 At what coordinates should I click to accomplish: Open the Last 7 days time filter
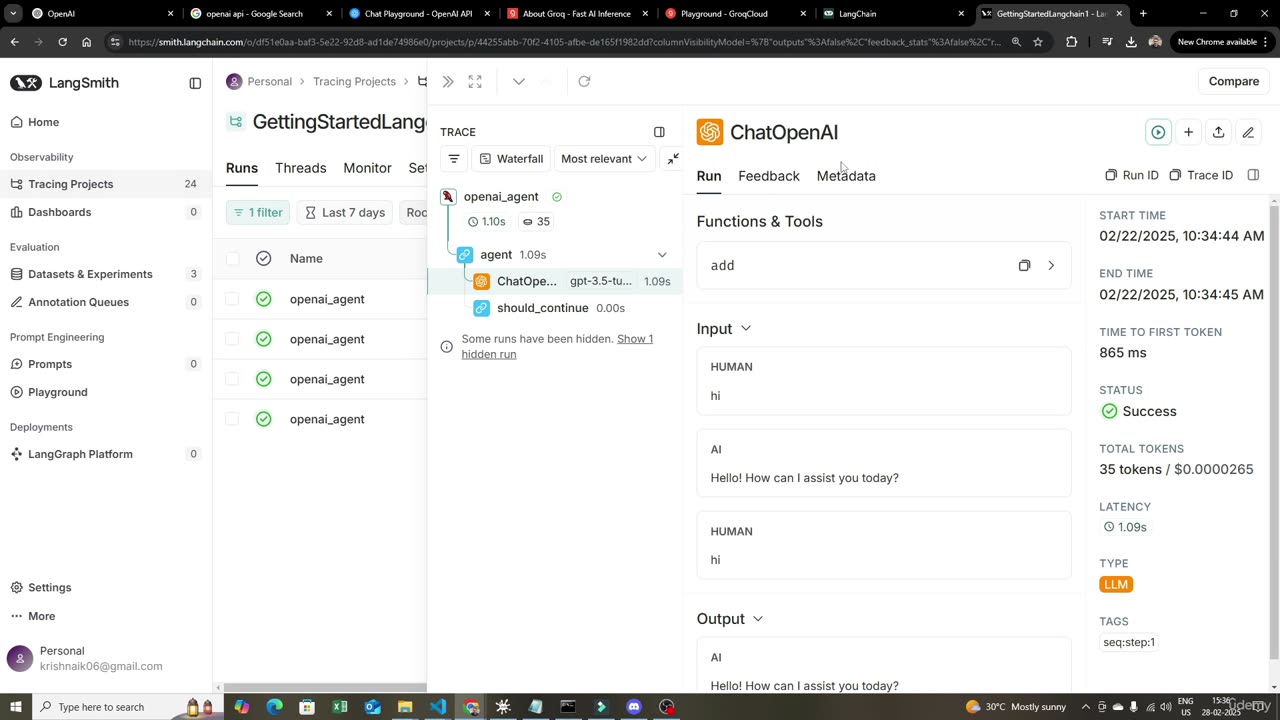pyautogui.click(x=345, y=212)
